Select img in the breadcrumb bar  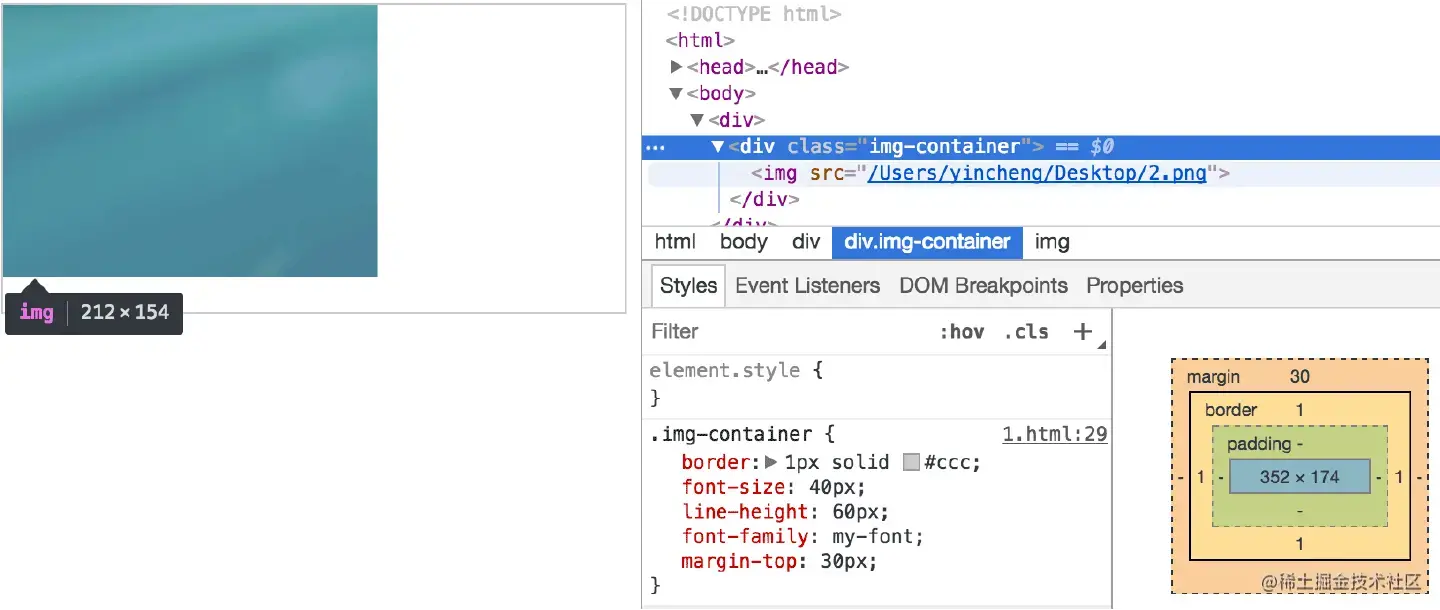(1052, 242)
